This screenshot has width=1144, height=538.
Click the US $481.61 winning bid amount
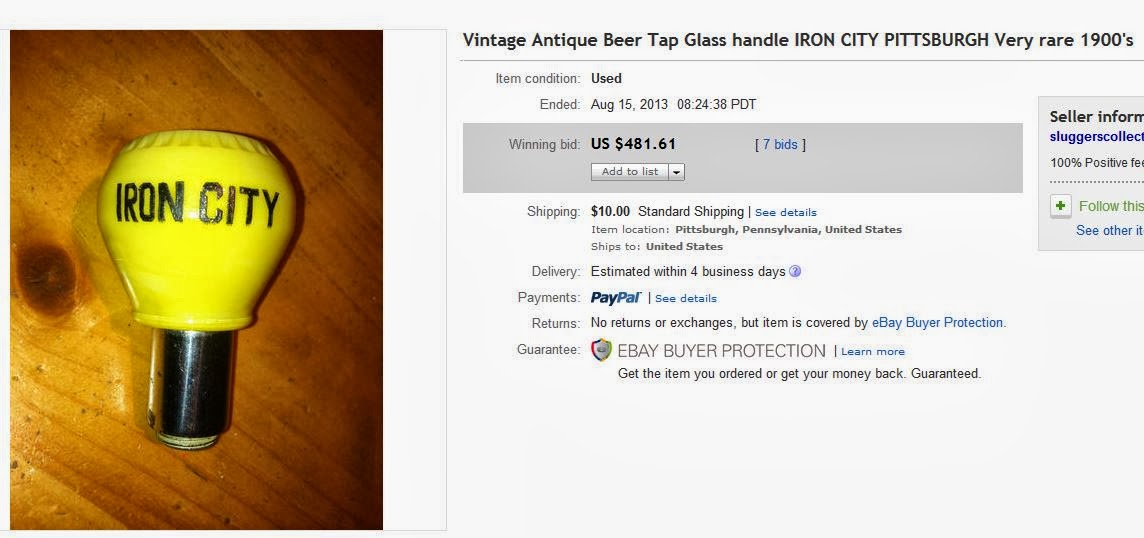633,144
